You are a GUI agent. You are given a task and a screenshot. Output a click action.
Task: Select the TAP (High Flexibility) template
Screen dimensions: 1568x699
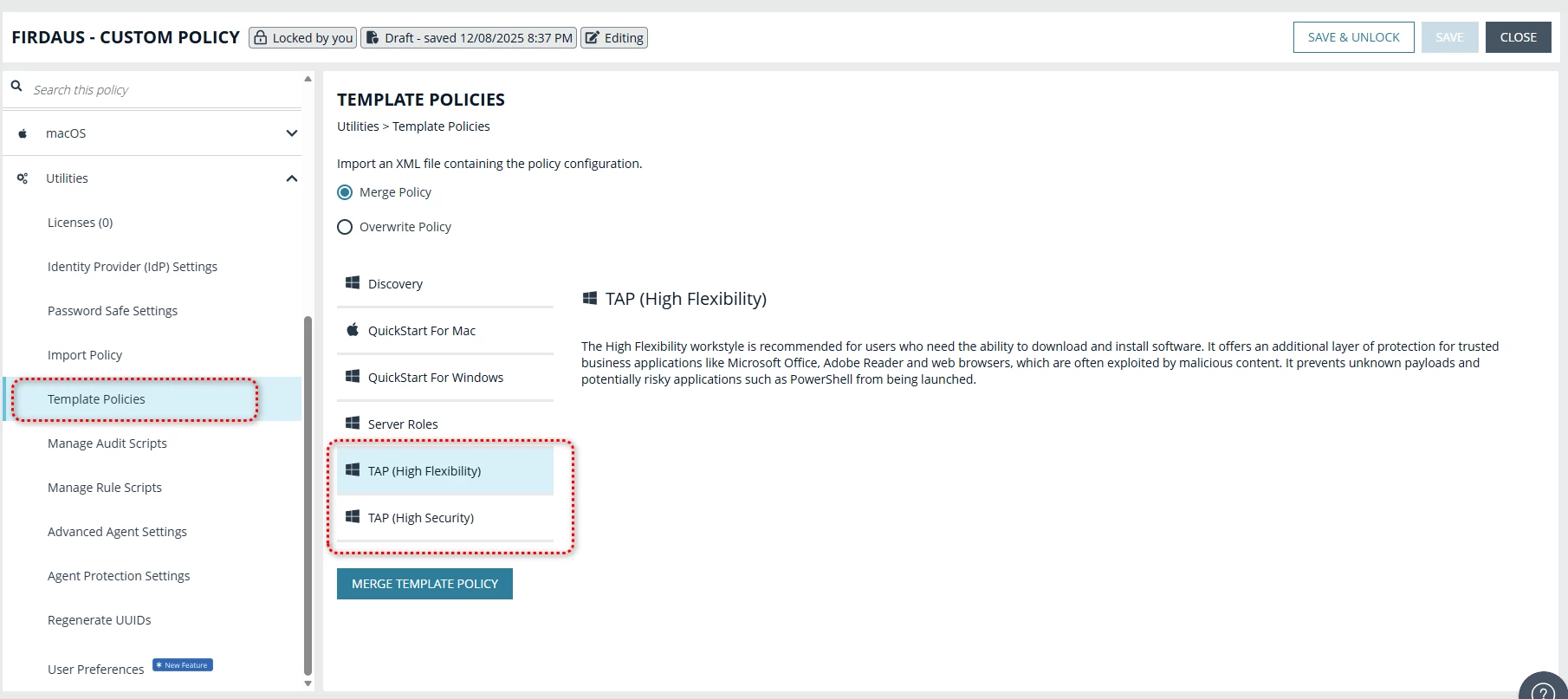(x=445, y=471)
